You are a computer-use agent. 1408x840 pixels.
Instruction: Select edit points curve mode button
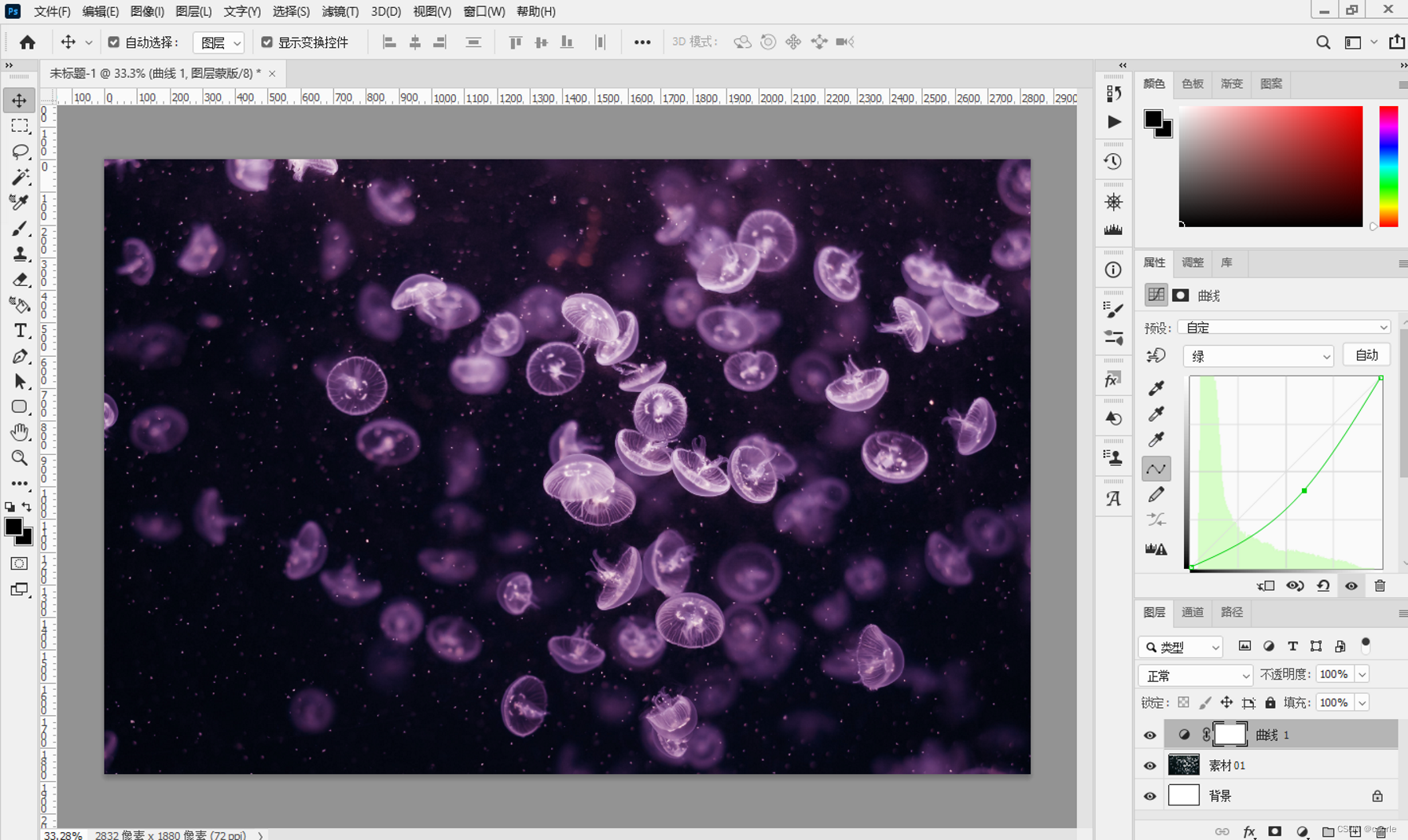(x=1156, y=469)
